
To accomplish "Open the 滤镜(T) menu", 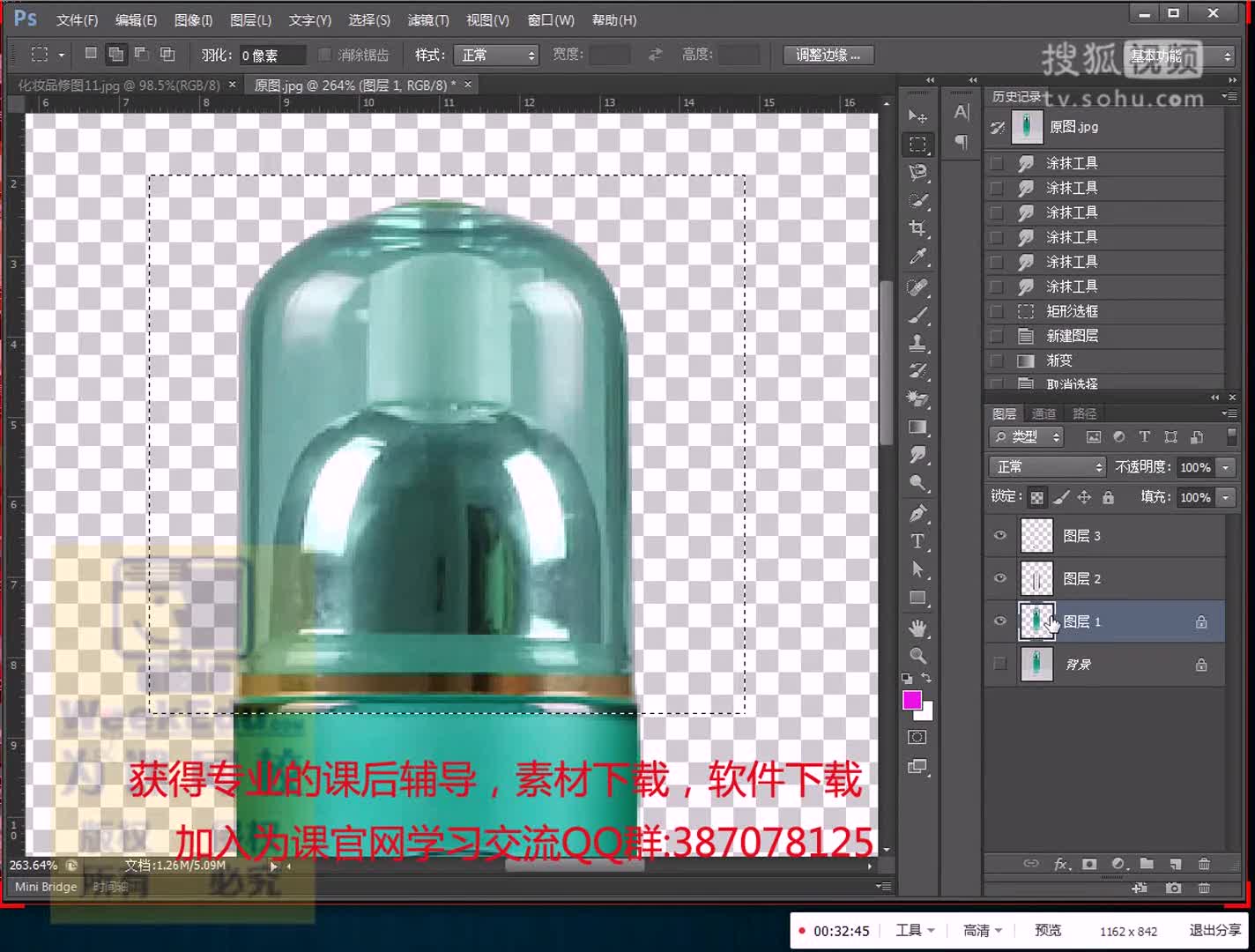I will (428, 20).
